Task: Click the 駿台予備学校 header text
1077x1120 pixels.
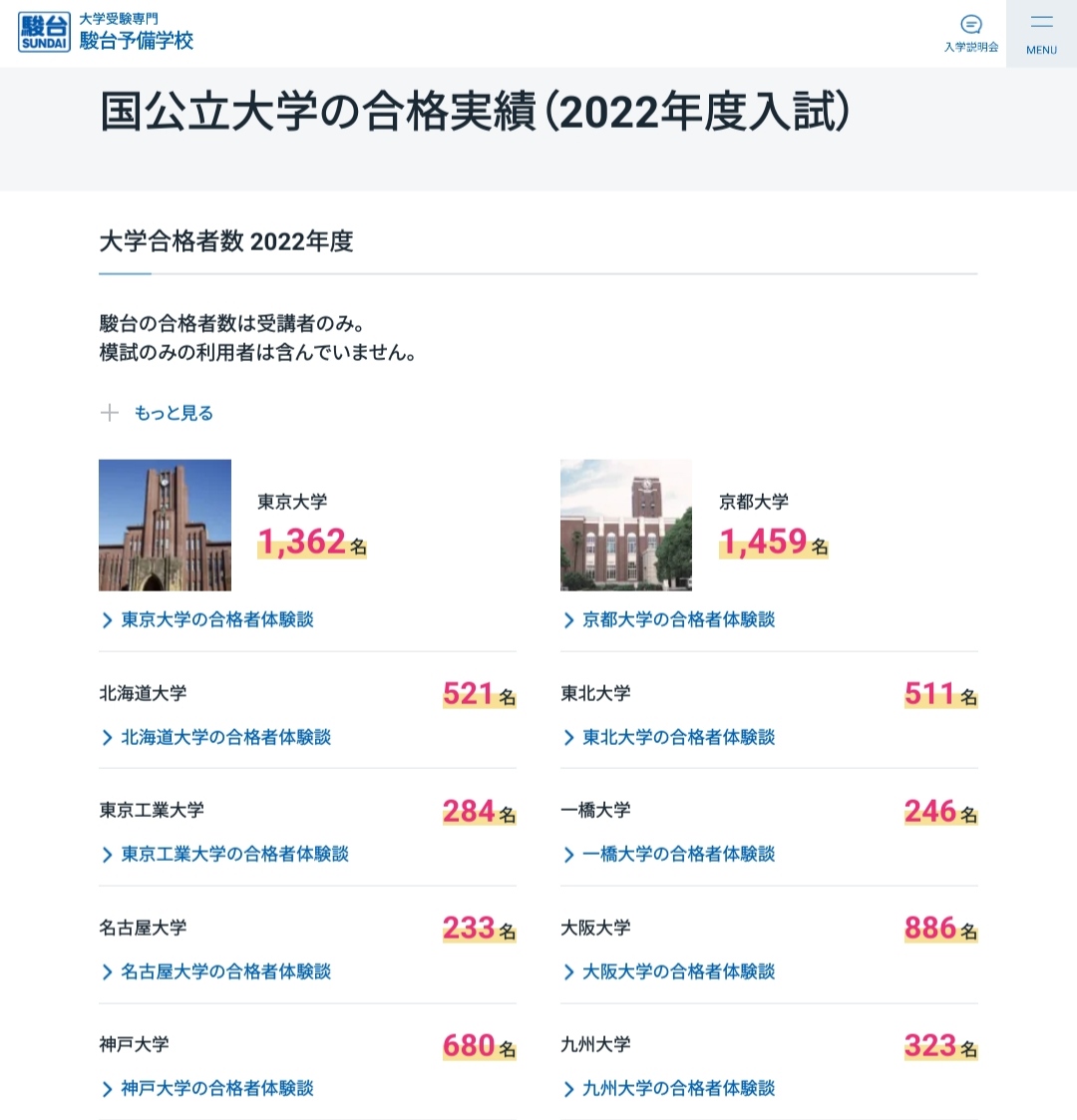Action: point(137,41)
